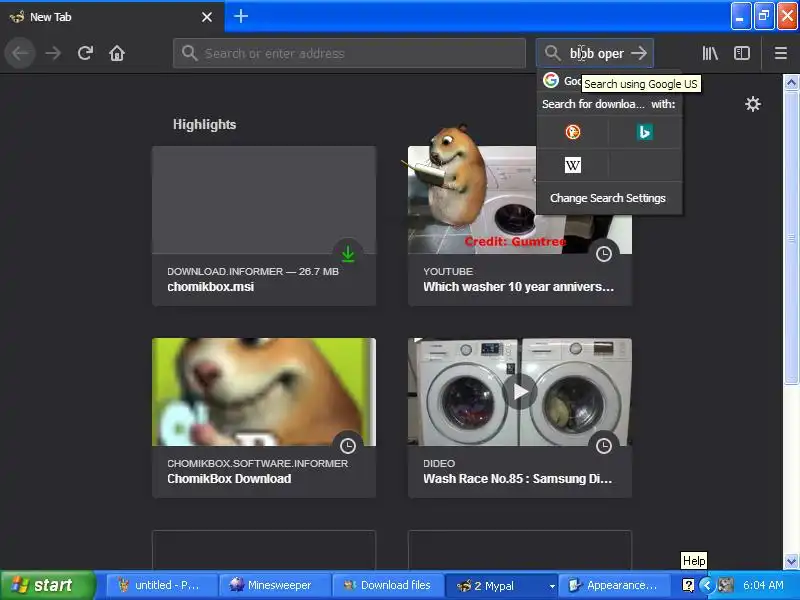This screenshot has height=600, width=800.
Task: Search with Wikipedia engine icon
Action: point(572,165)
